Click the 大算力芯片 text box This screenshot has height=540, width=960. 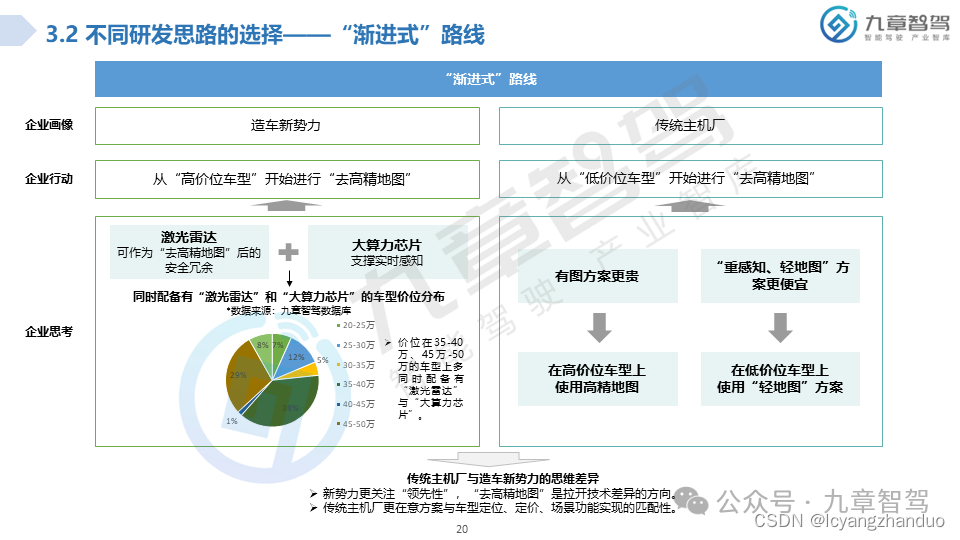[388, 252]
